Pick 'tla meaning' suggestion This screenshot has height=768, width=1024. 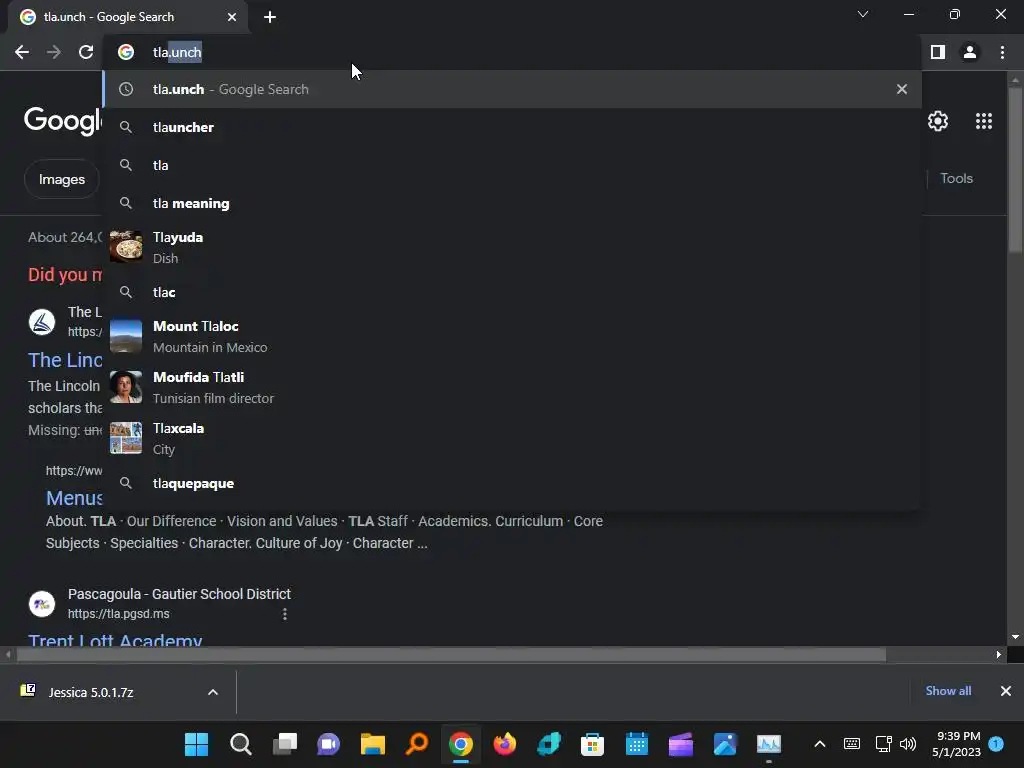click(513, 203)
